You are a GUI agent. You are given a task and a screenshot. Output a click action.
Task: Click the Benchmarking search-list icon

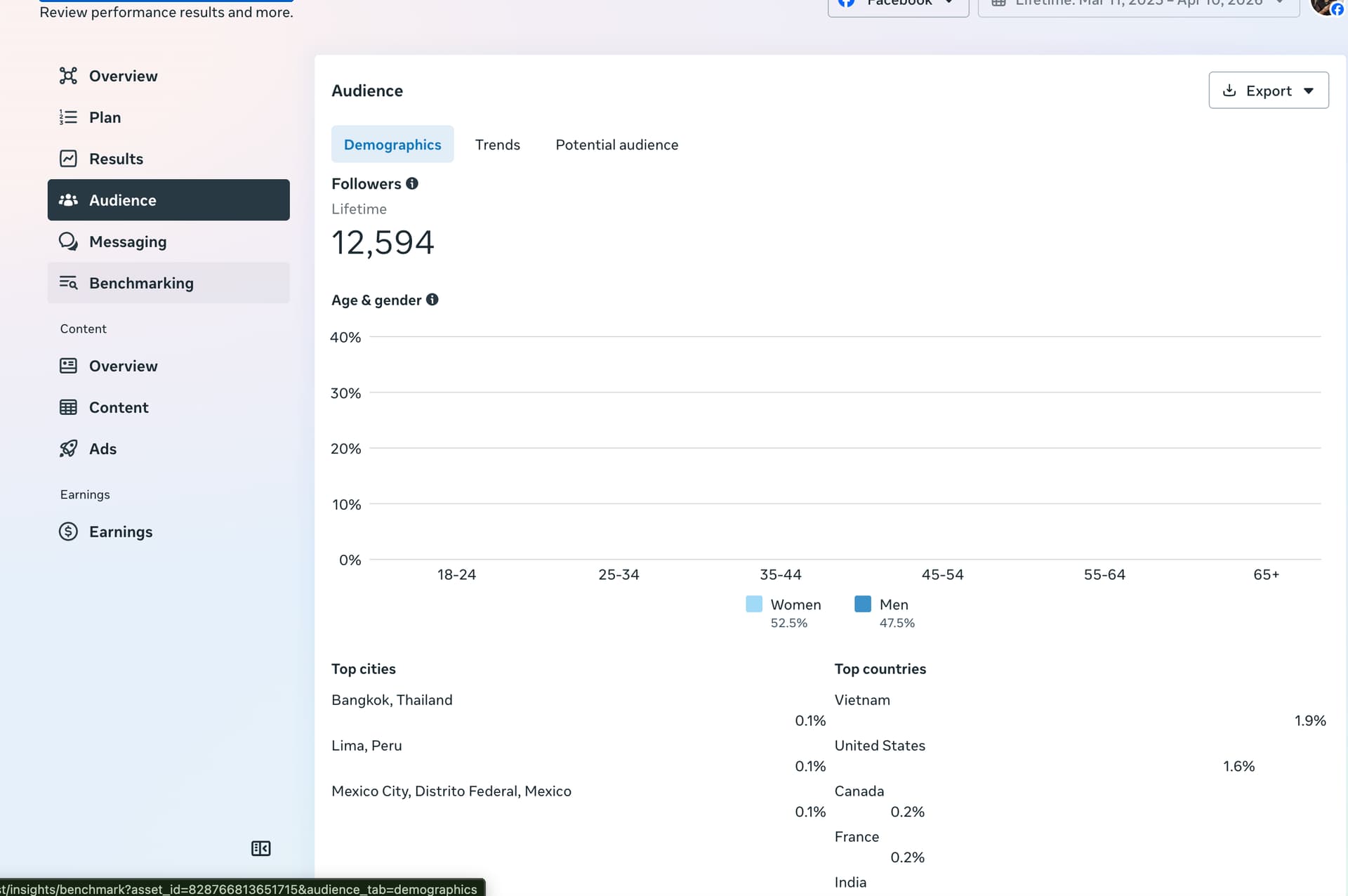coord(68,283)
